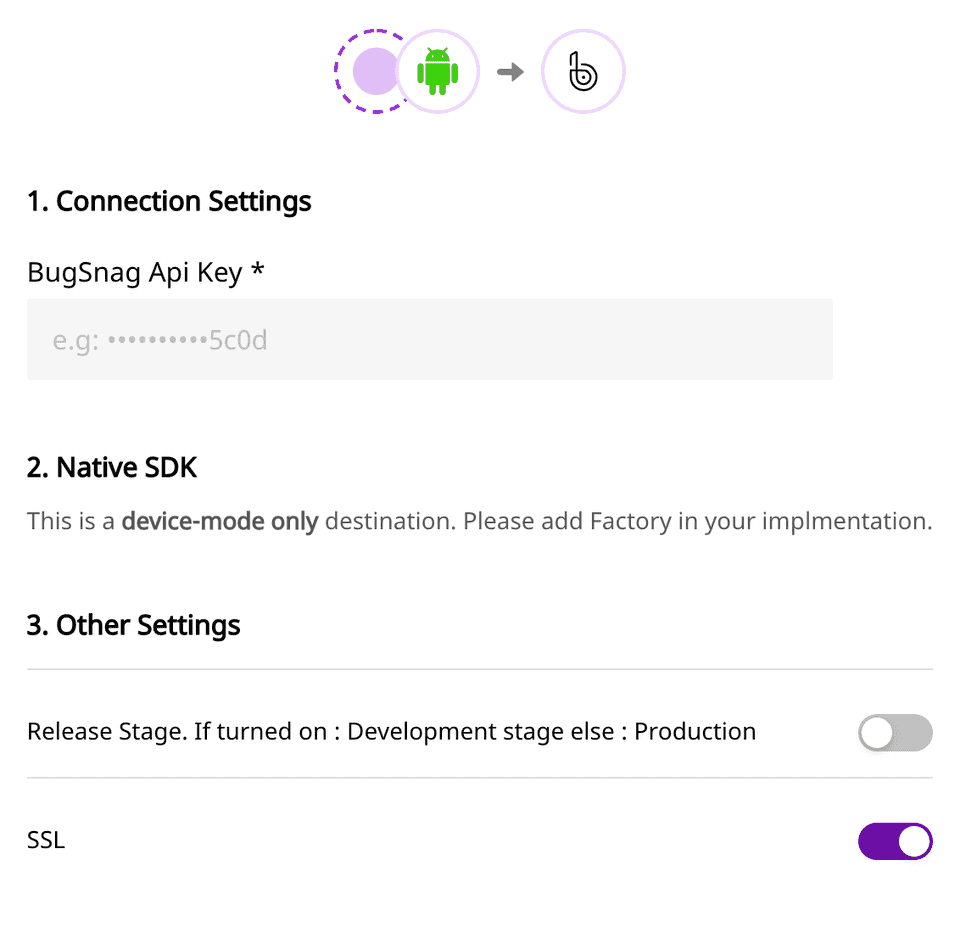Click the BugSnag Api Key input field

430,339
